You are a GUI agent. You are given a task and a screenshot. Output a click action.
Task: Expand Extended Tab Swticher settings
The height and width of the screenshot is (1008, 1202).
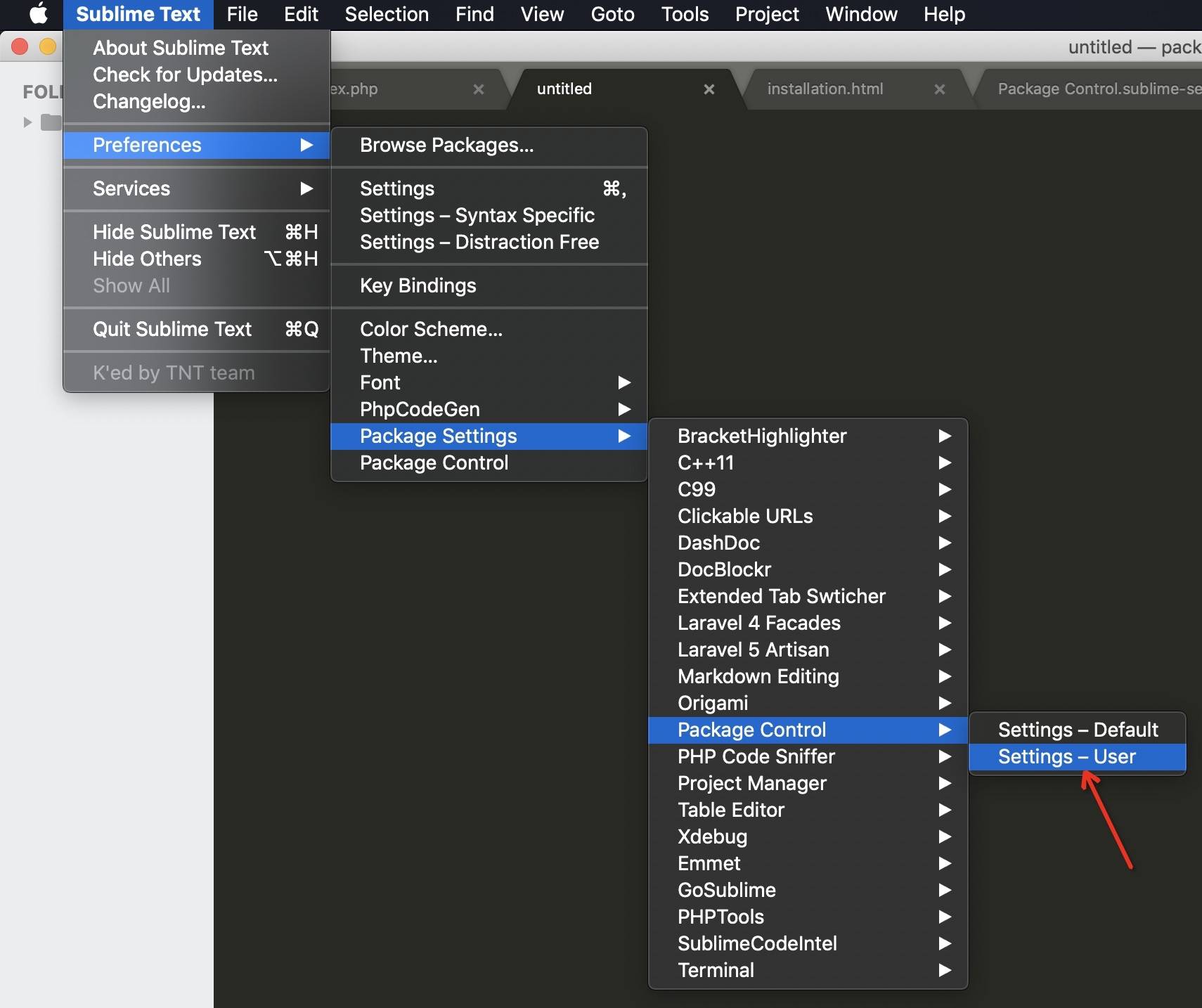pyautogui.click(x=808, y=596)
